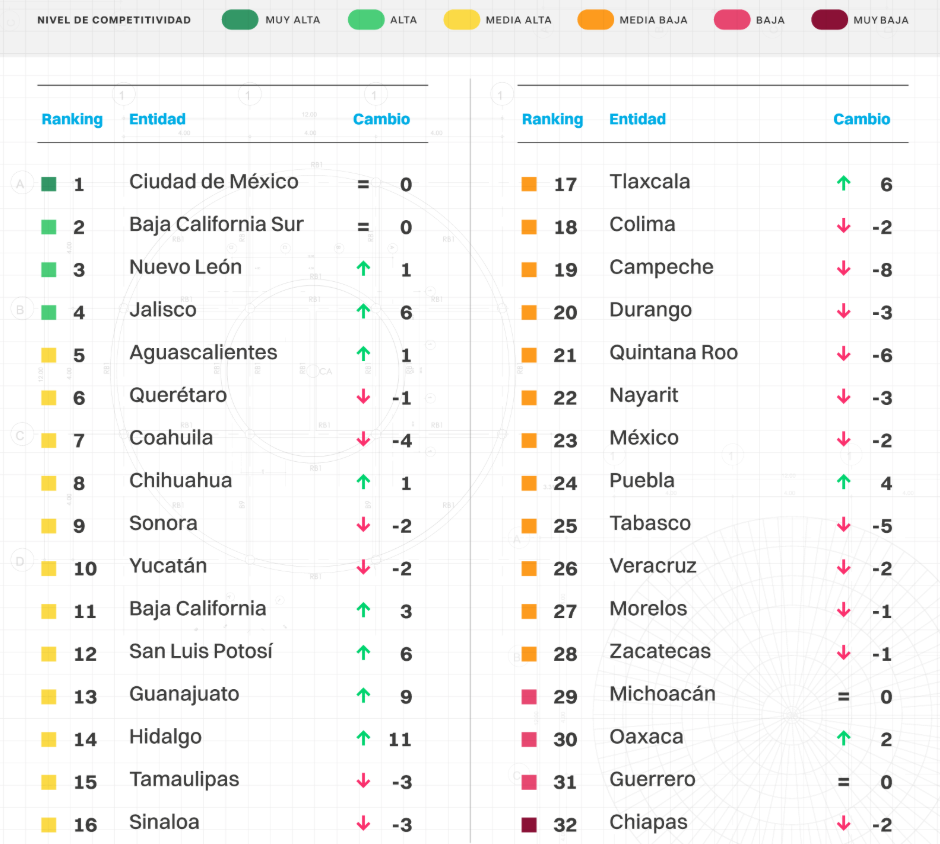
Task: Click the up arrow for Puebla
Action: 843,482
